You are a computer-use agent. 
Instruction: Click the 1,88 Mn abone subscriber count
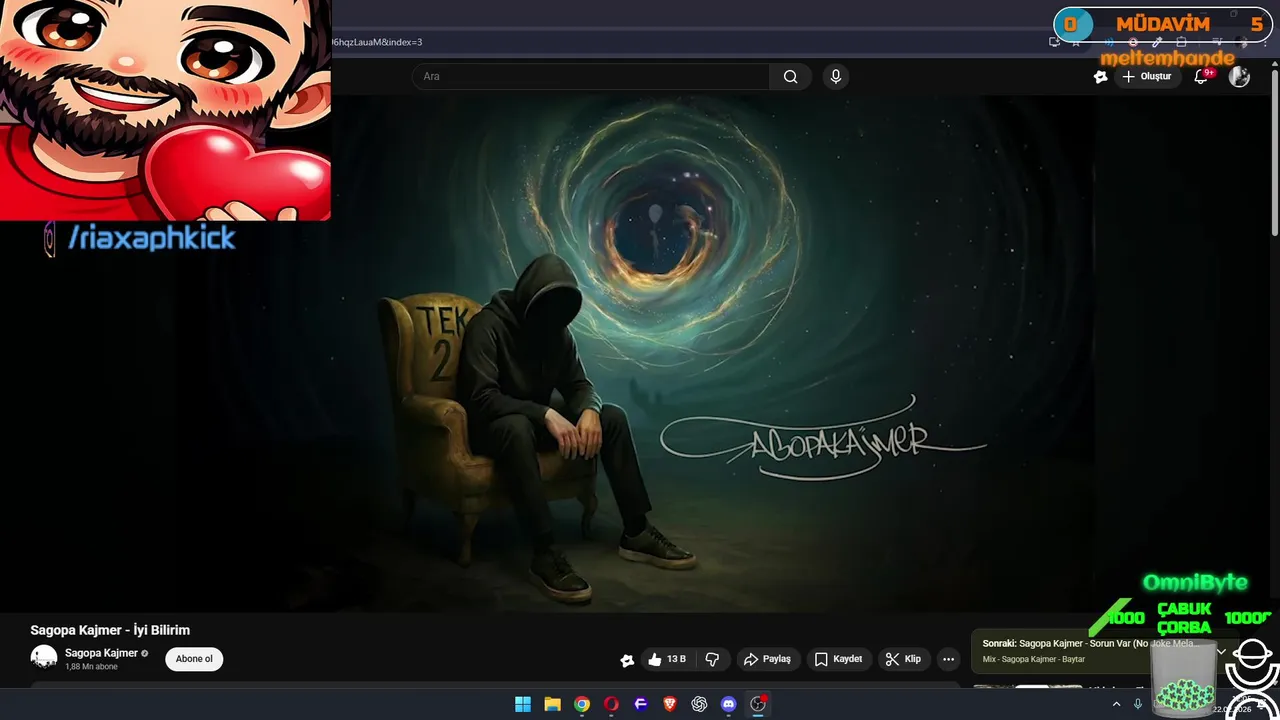pyautogui.click(x=91, y=667)
